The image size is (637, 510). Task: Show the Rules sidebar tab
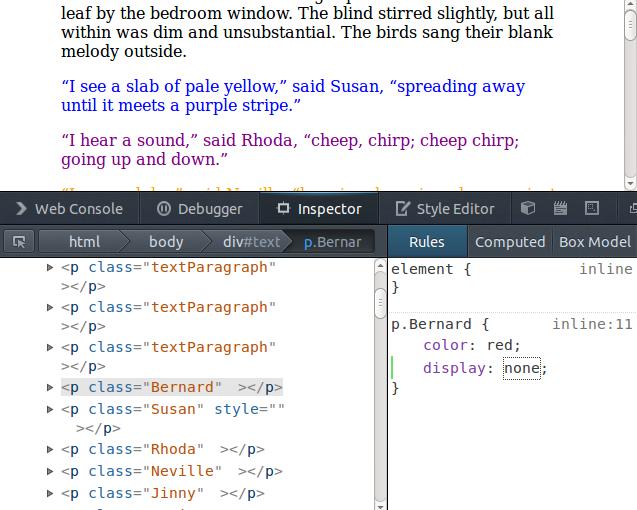tap(427, 242)
